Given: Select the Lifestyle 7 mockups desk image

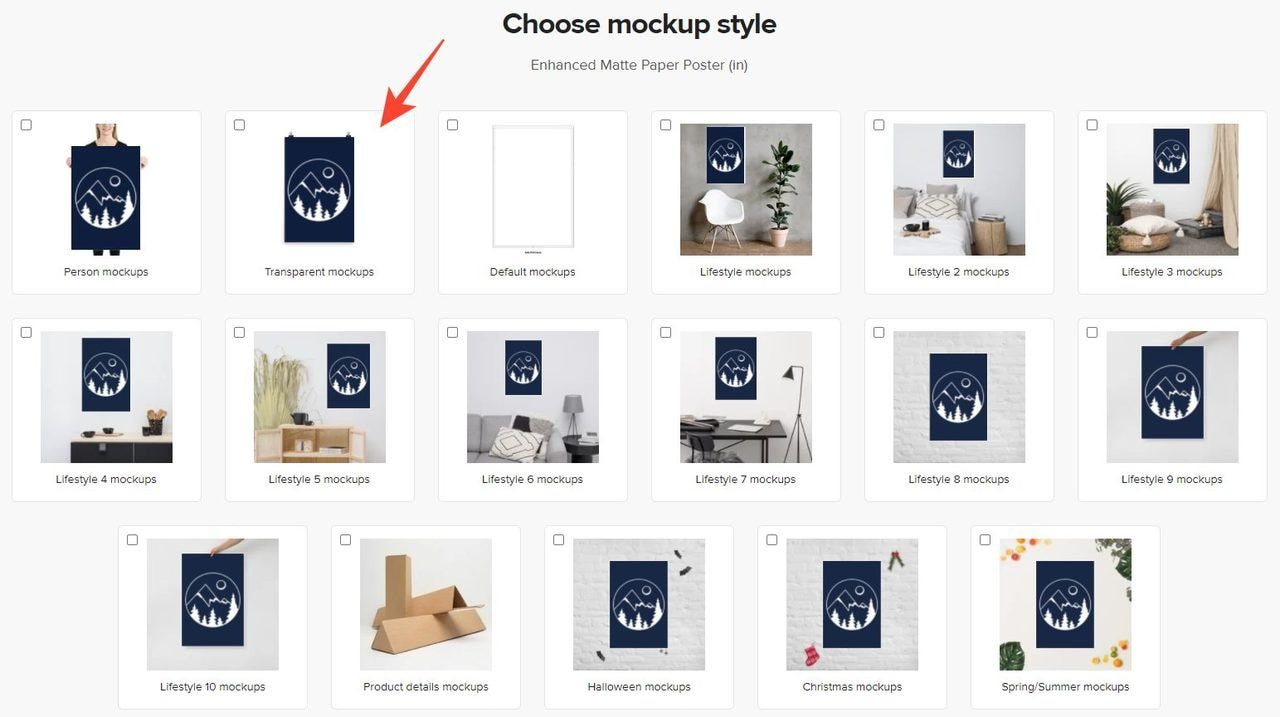Looking at the screenshot, I should [746, 397].
